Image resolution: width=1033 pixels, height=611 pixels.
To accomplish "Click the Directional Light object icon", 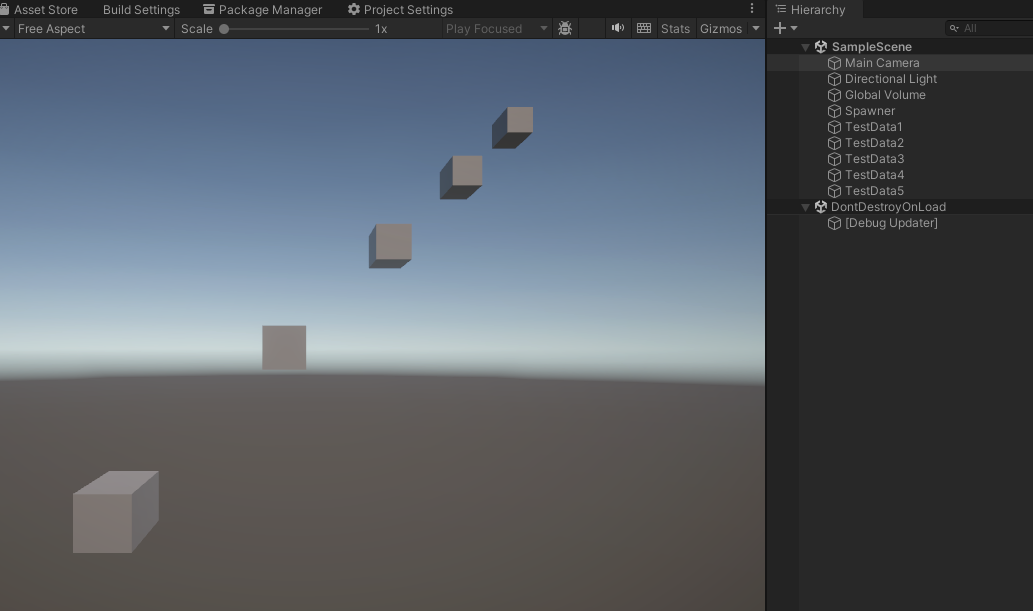I will [x=834, y=78].
